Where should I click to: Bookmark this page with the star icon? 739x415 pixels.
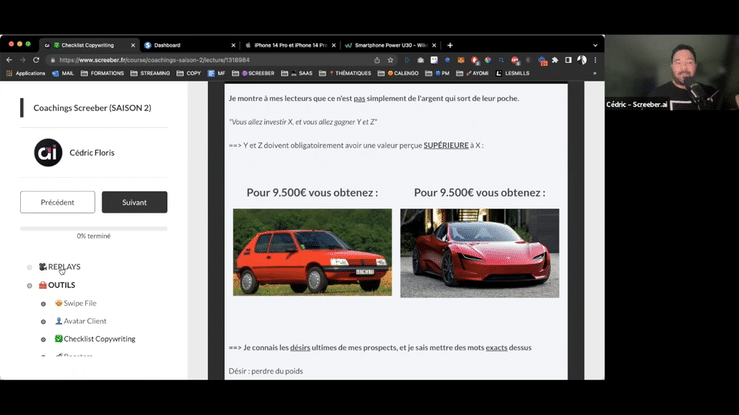click(391, 60)
